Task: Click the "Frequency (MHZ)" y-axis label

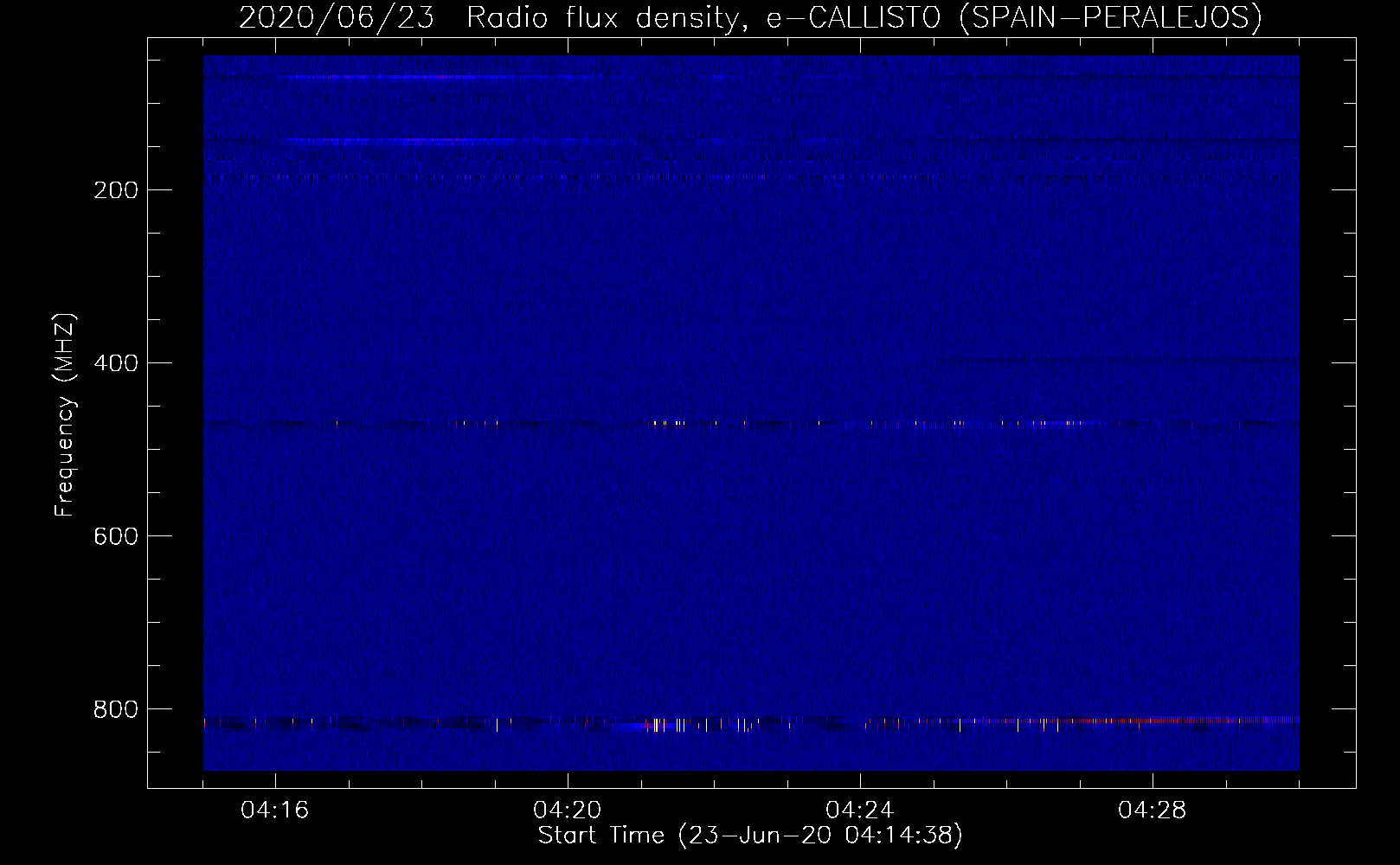Action: 65,415
